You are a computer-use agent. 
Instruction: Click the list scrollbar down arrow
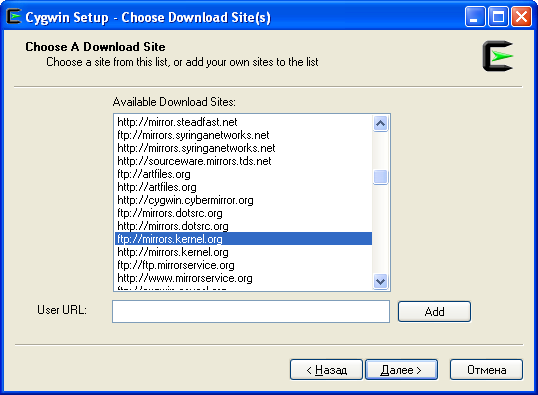pyautogui.click(x=380, y=281)
